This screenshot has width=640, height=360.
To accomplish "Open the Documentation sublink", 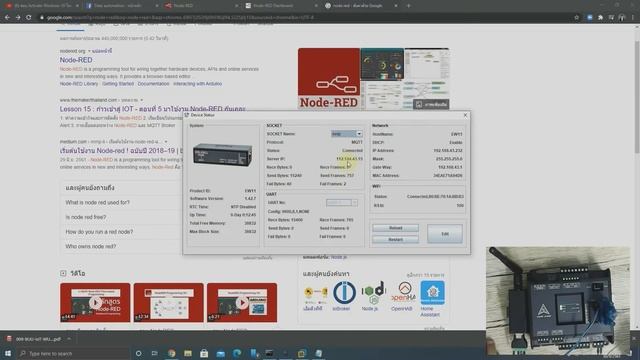I will (x=153, y=84).
